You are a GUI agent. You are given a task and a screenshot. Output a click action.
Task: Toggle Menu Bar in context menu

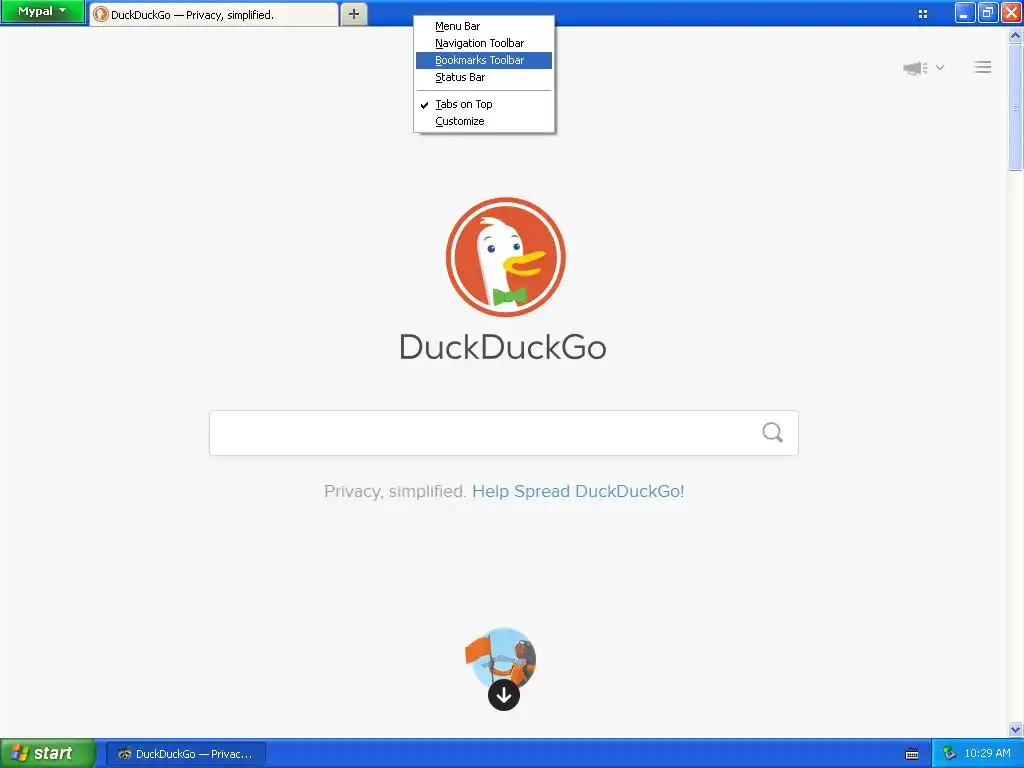coord(484,26)
